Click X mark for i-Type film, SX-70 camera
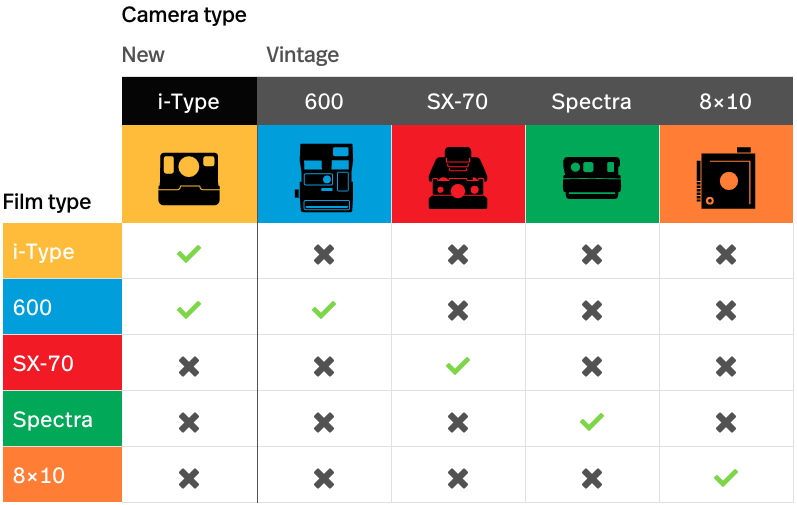797x505 pixels. point(457,254)
